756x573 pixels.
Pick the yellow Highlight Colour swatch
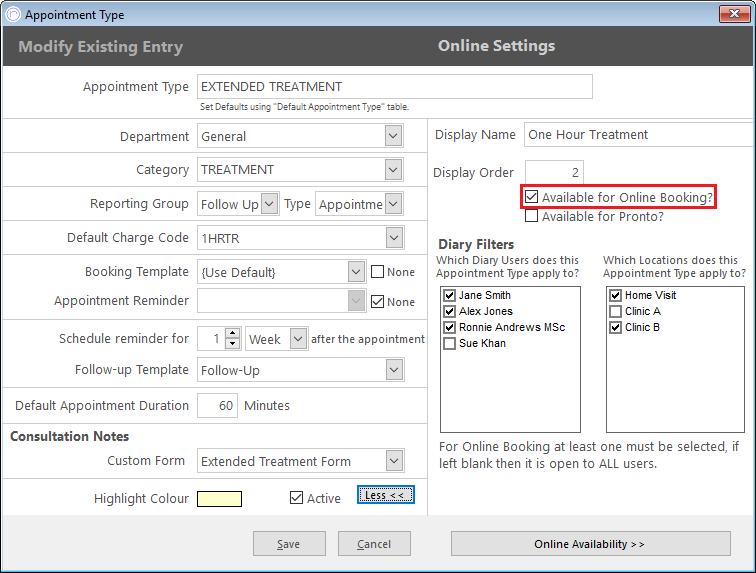(219, 499)
